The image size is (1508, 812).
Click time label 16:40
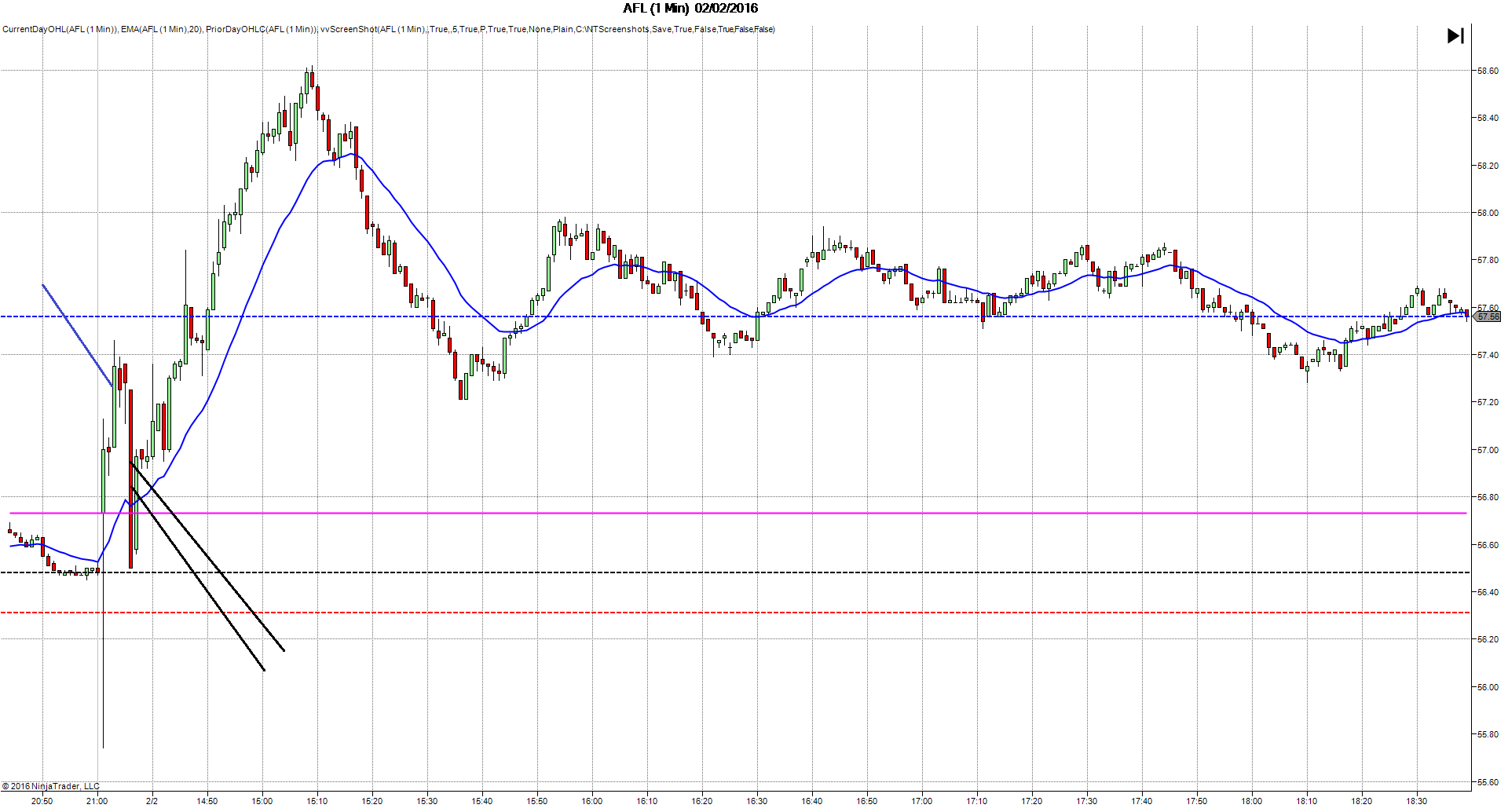click(812, 801)
